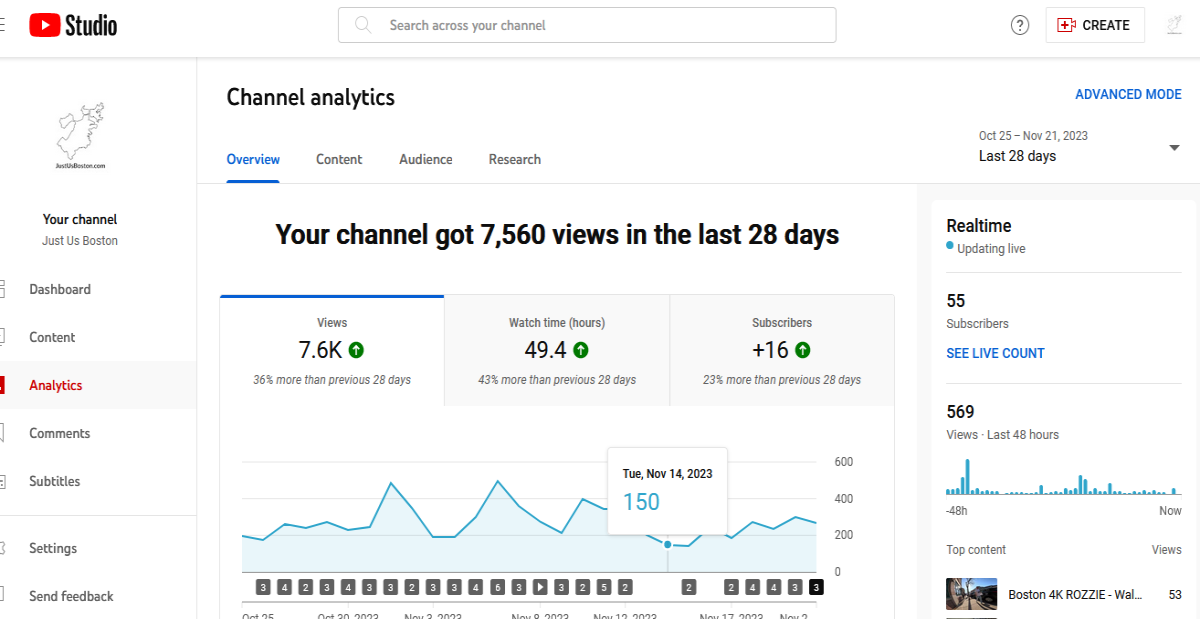Click the 53 views count for Boston 4K ROZZIE
Screen dimensions: 1200x619
[x=1175, y=595]
